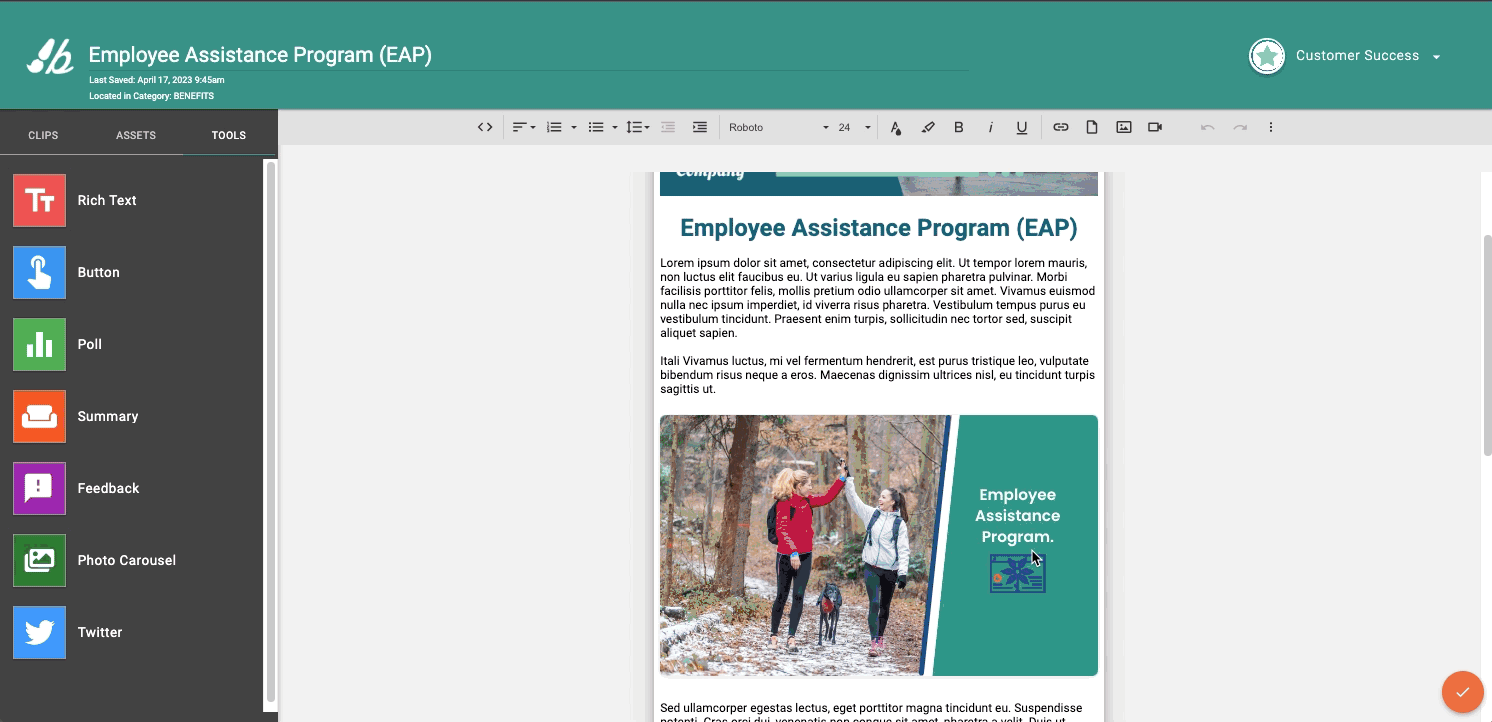Click the Last Saved timestamp text
Viewport: 1492px width, 722px height.
point(157,80)
